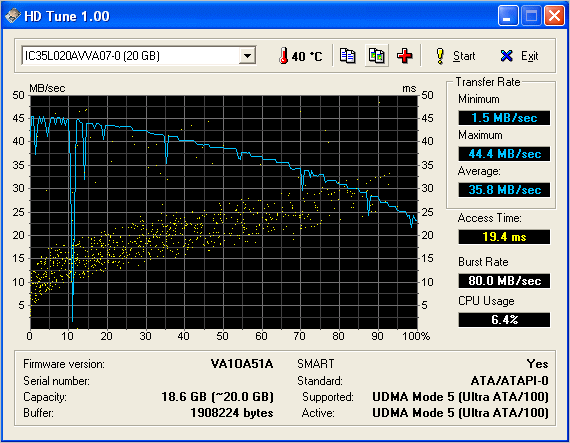Click the firmware version VA10A51A text
This screenshot has height=443, width=570.
tap(242, 364)
